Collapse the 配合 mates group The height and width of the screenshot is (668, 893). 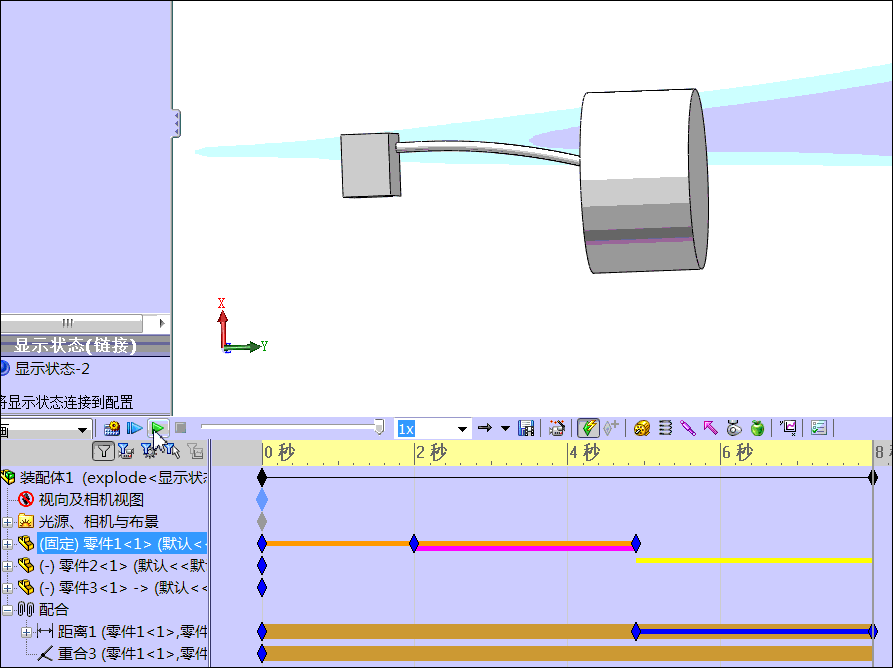pos(8,610)
